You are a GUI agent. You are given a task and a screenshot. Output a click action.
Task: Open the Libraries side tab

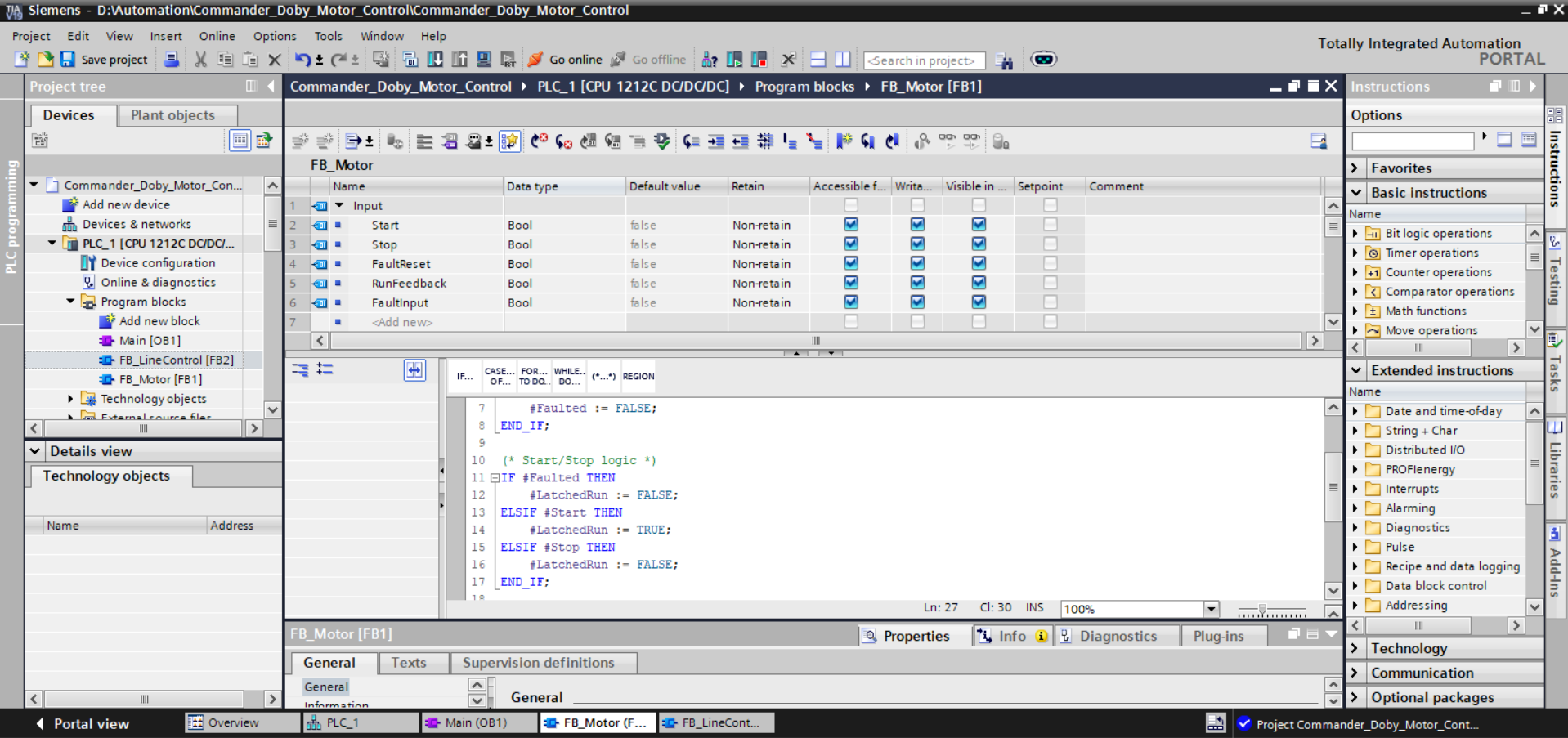click(1556, 460)
